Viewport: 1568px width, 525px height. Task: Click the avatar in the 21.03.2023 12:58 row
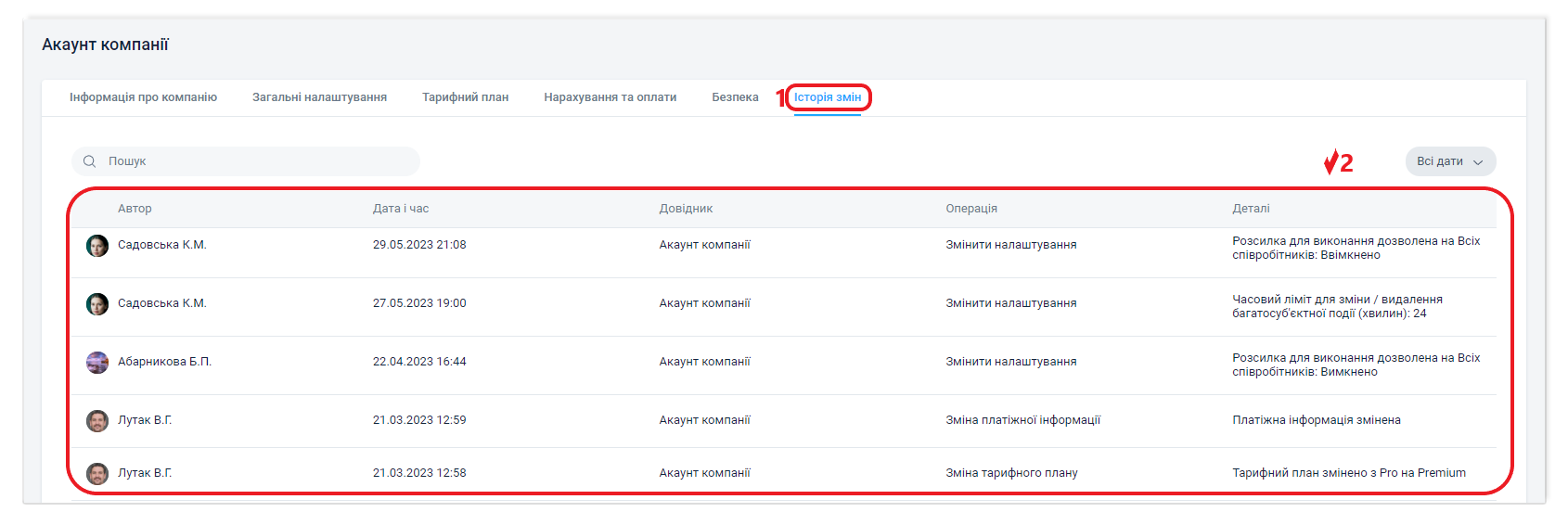[97, 474]
